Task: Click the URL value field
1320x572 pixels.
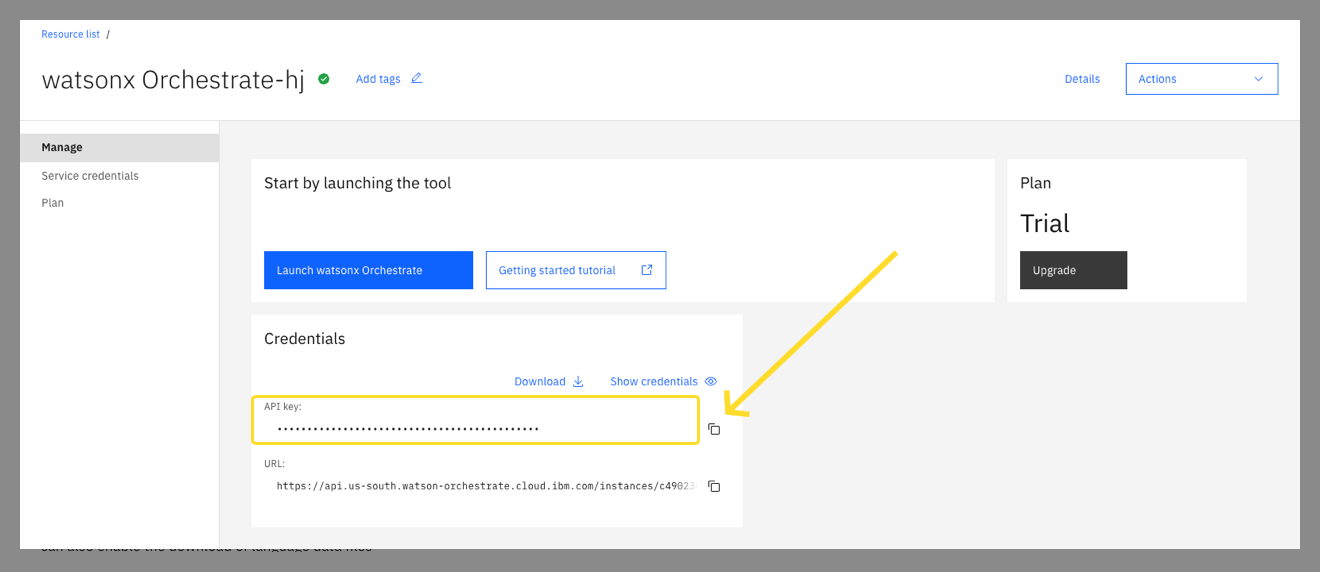Action: tap(485, 486)
